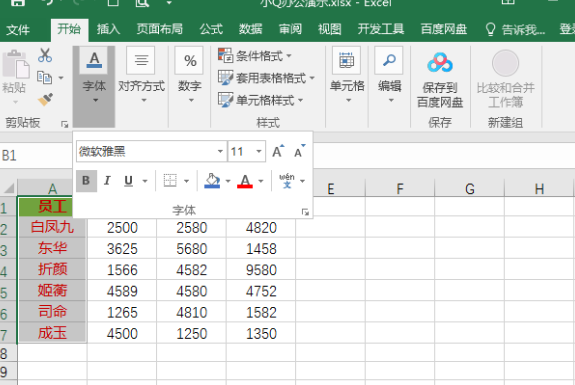This screenshot has height=385, width=575.
Task: Select cell containing 折颜
Action: click(x=52, y=270)
